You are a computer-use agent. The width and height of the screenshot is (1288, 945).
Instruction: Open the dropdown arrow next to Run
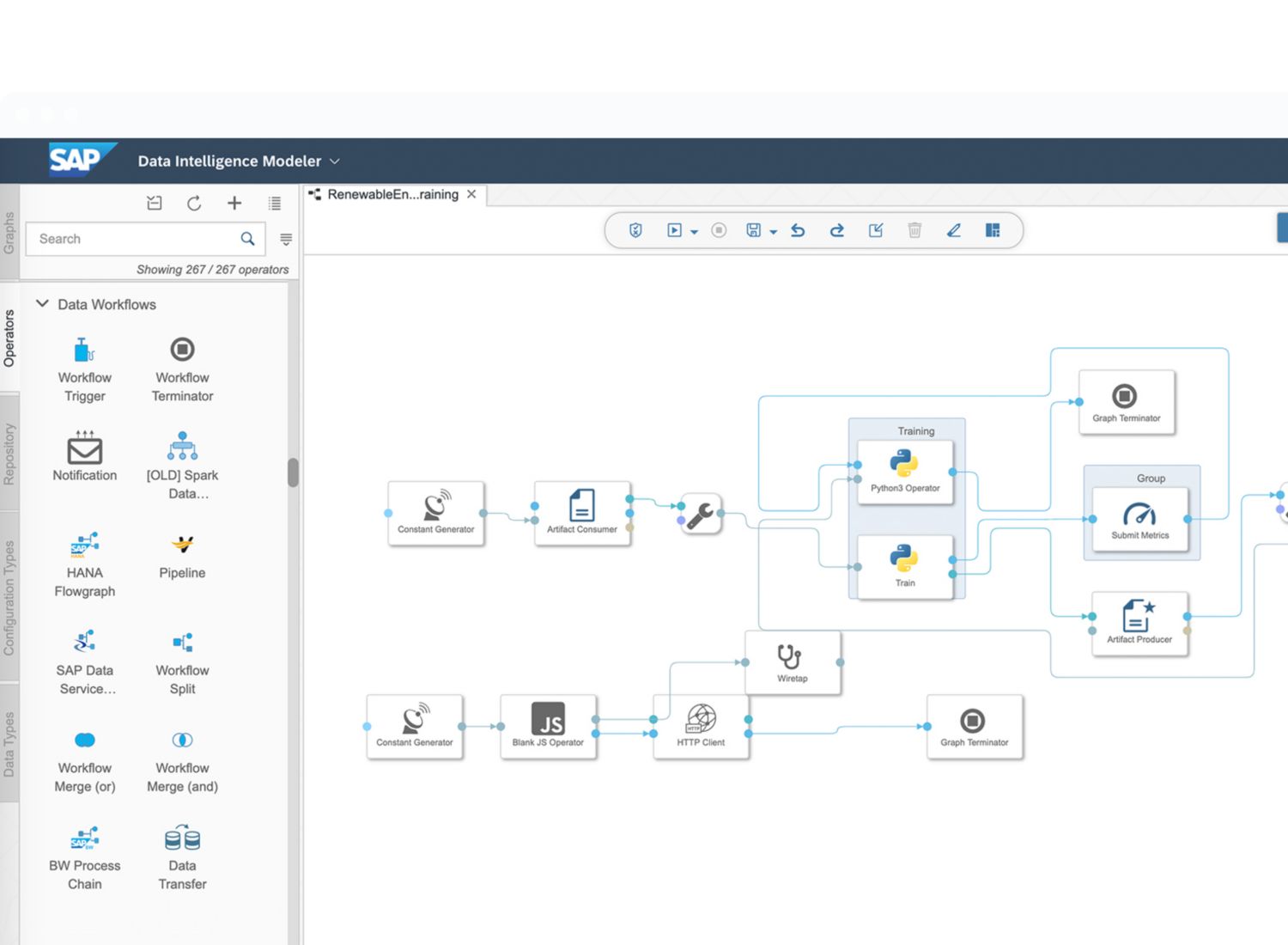tap(694, 232)
